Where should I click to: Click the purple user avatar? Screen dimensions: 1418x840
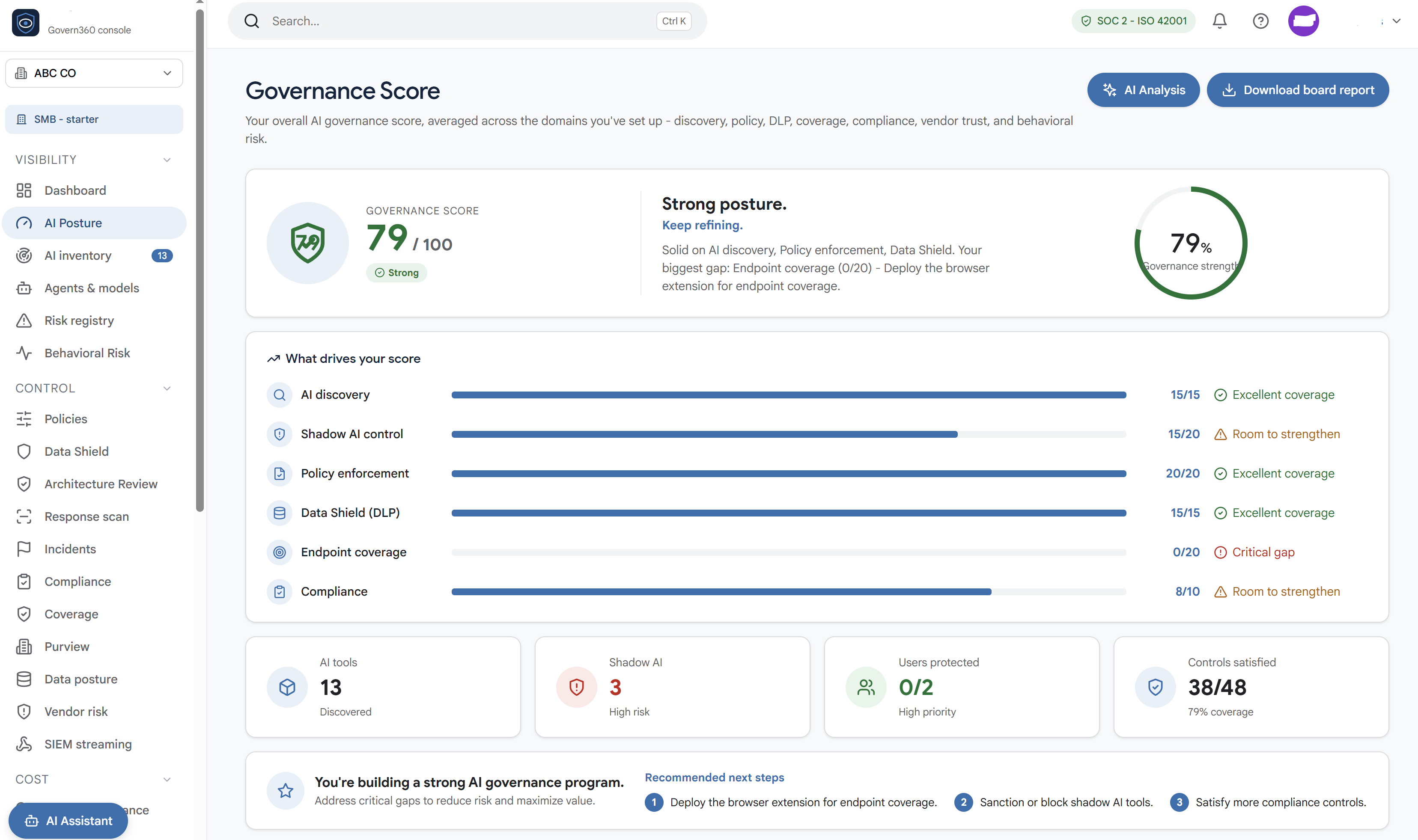tap(1304, 21)
